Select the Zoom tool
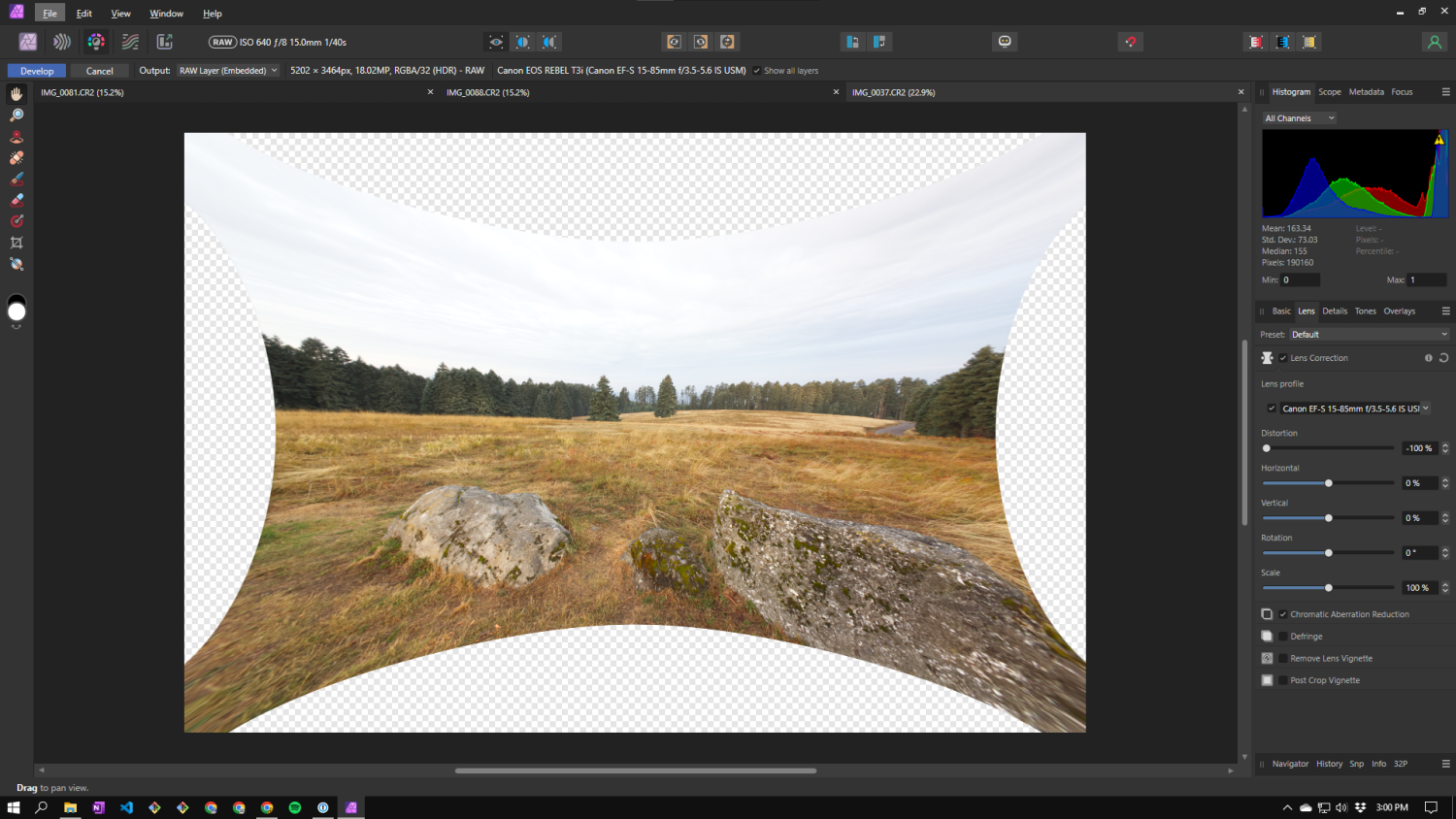The image size is (1456, 819). click(x=17, y=115)
